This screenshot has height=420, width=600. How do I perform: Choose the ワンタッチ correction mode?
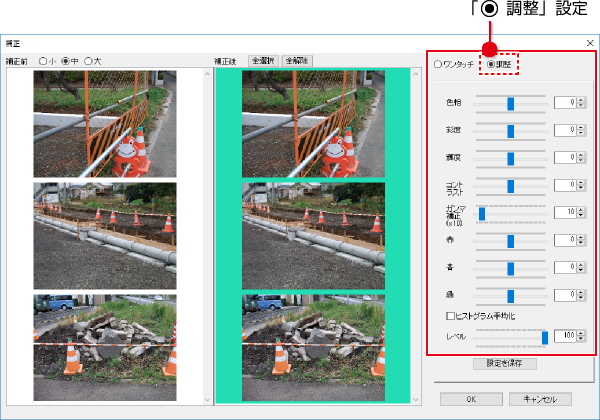(438, 64)
